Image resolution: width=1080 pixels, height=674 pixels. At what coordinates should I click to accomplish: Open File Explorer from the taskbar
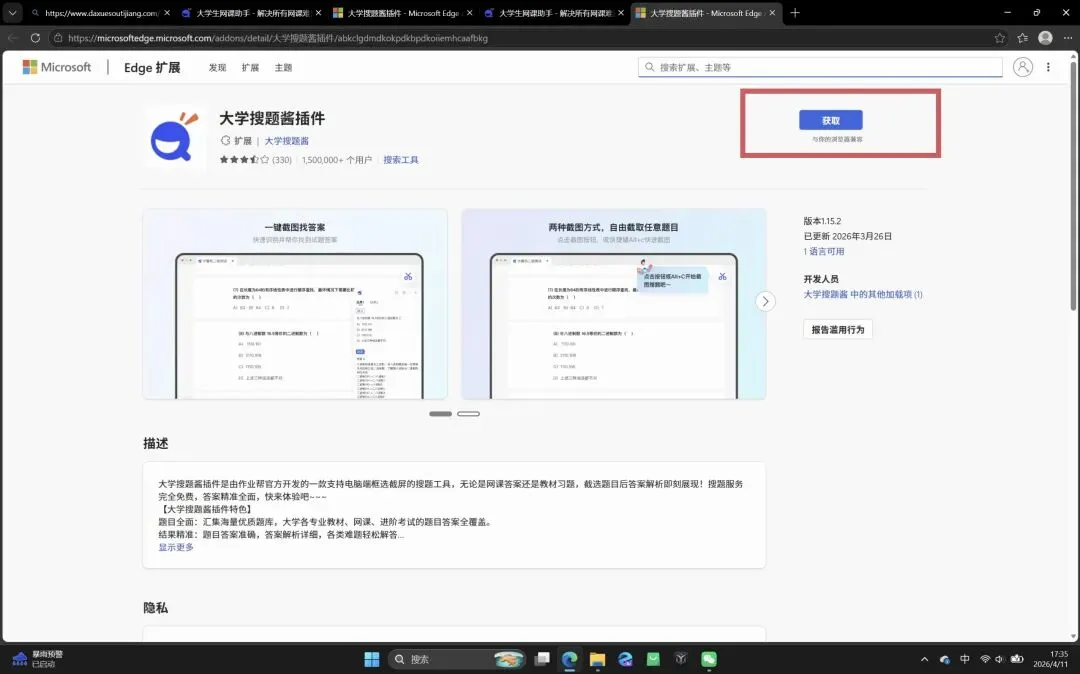[597, 659]
